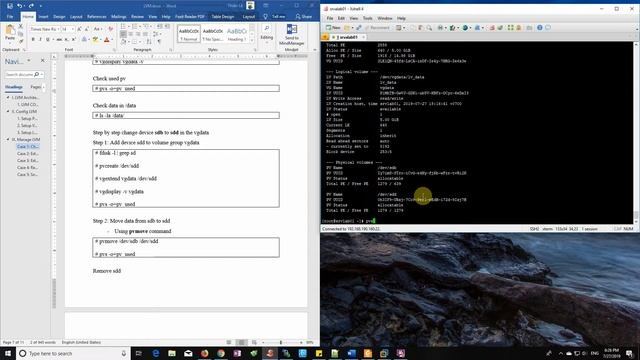The height and width of the screenshot is (360, 640).
Task: Toggle superscript formatting
Action: pyautogui.click(x=73, y=40)
